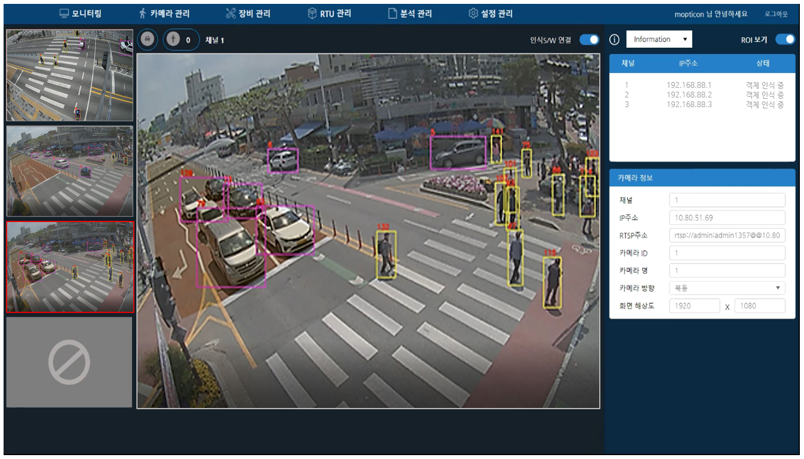Click the pedestrian icon beside 카메라 관리

click(x=142, y=14)
